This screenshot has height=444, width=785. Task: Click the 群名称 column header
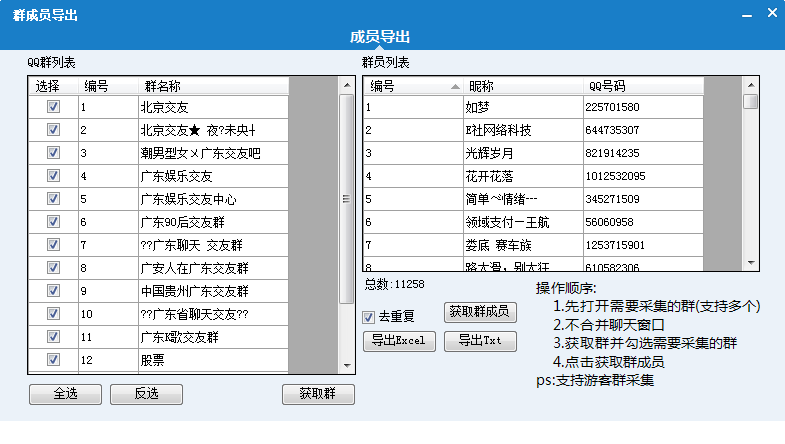coord(213,86)
